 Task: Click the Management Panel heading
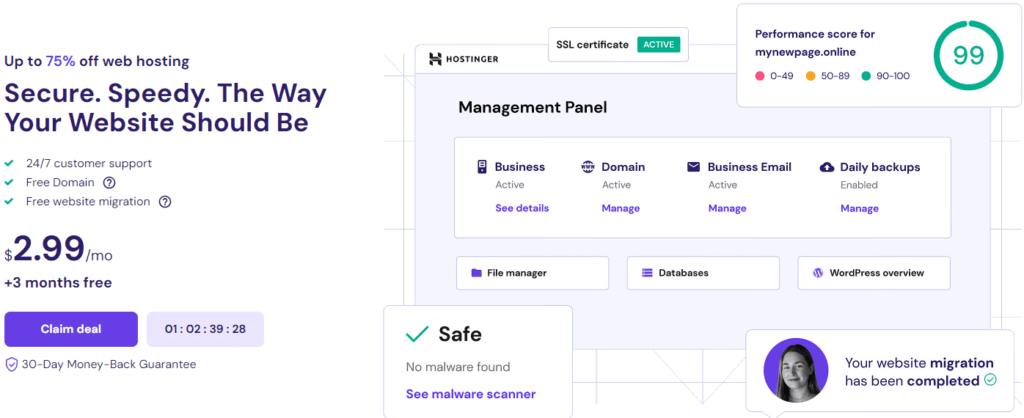533,107
